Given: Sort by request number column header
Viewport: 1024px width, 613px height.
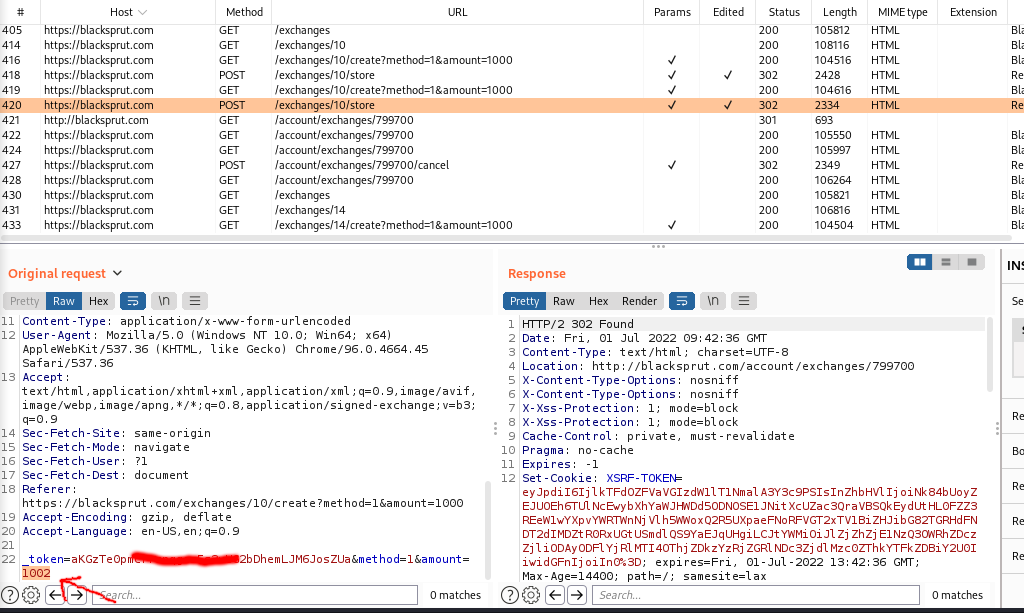Looking at the screenshot, I should click(20, 12).
